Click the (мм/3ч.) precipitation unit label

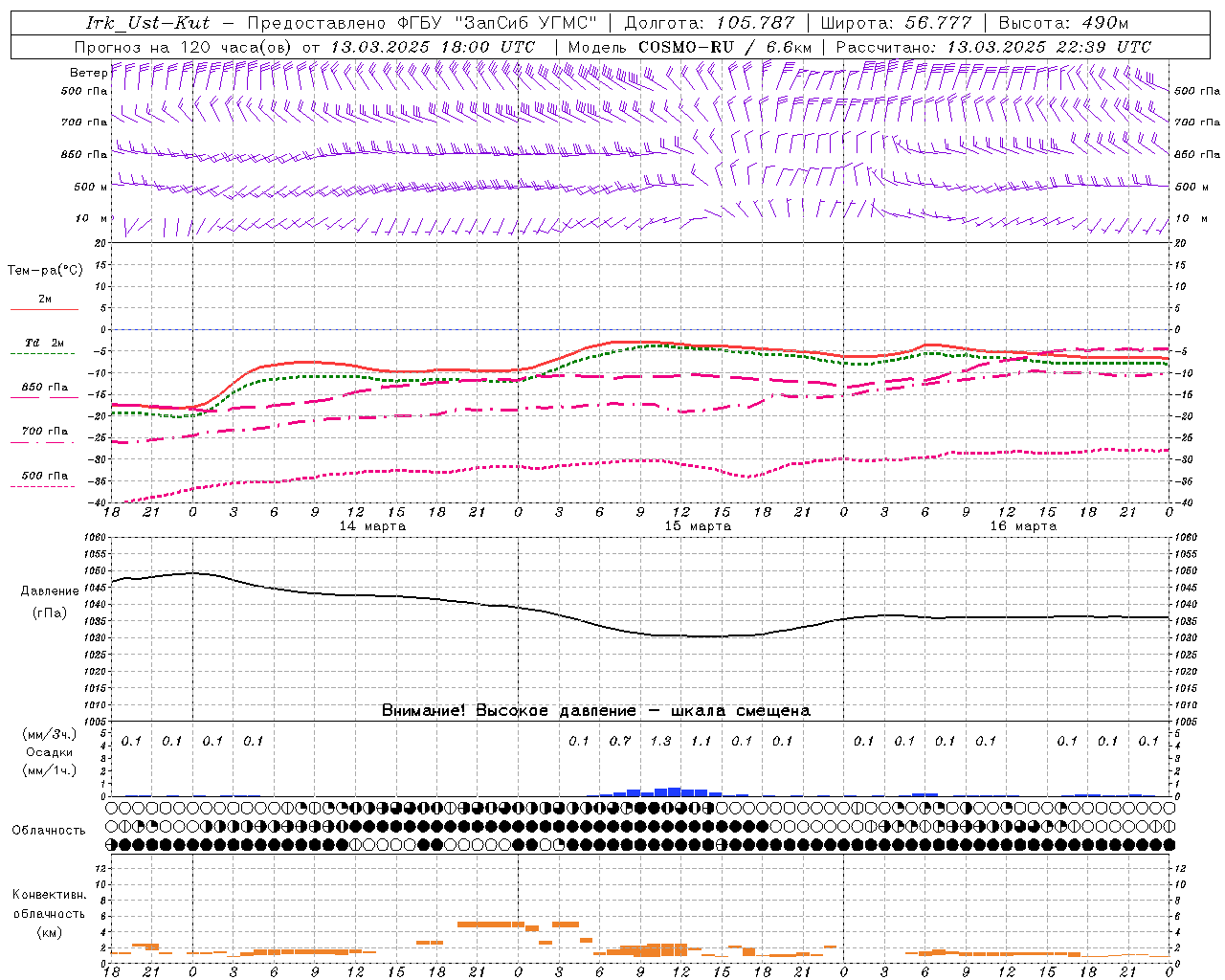[x=50, y=734]
